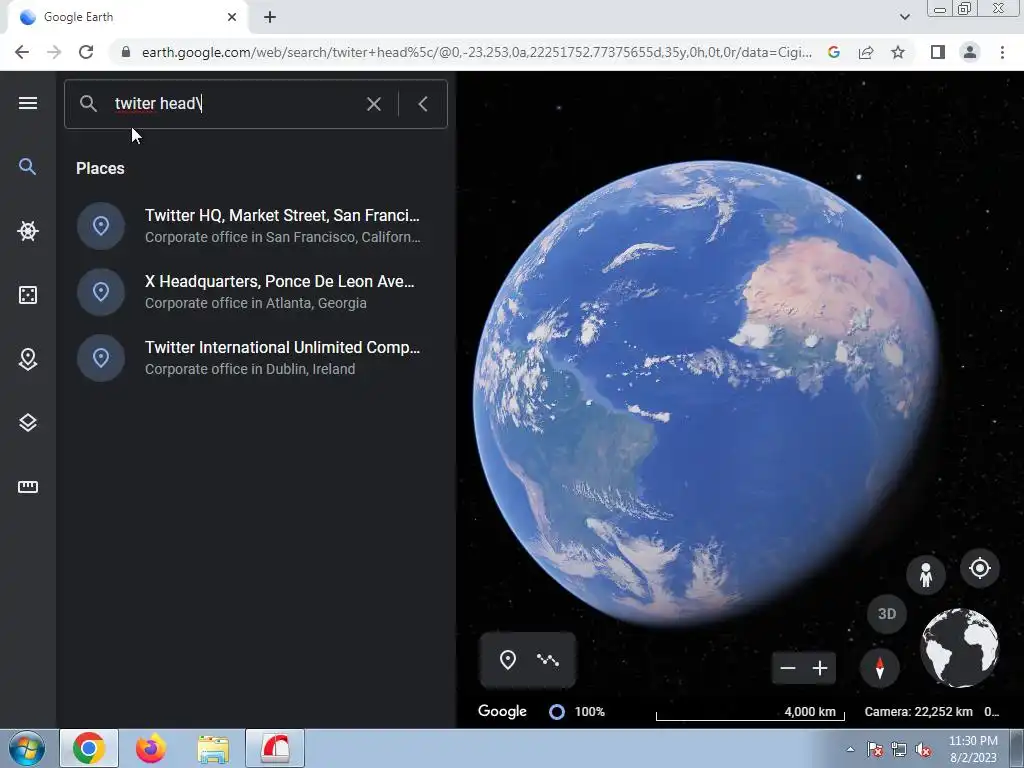Screen dimensions: 1024x768
Task: Zoom in with the plus button
Action: coord(820,668)
